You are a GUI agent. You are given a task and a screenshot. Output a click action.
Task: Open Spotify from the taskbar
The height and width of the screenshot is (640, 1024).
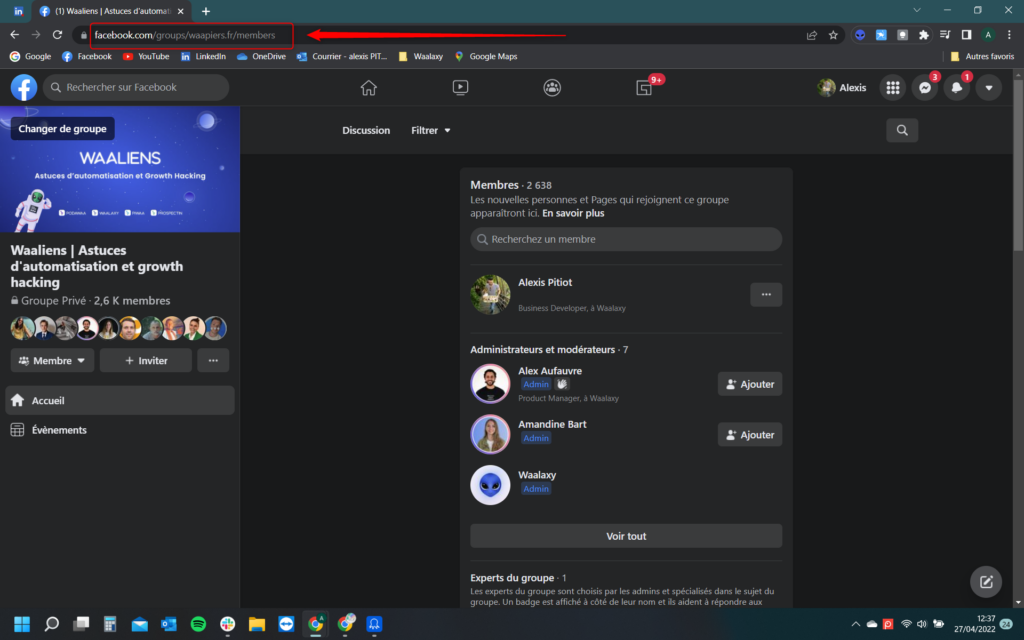click(x=198, y=625)
